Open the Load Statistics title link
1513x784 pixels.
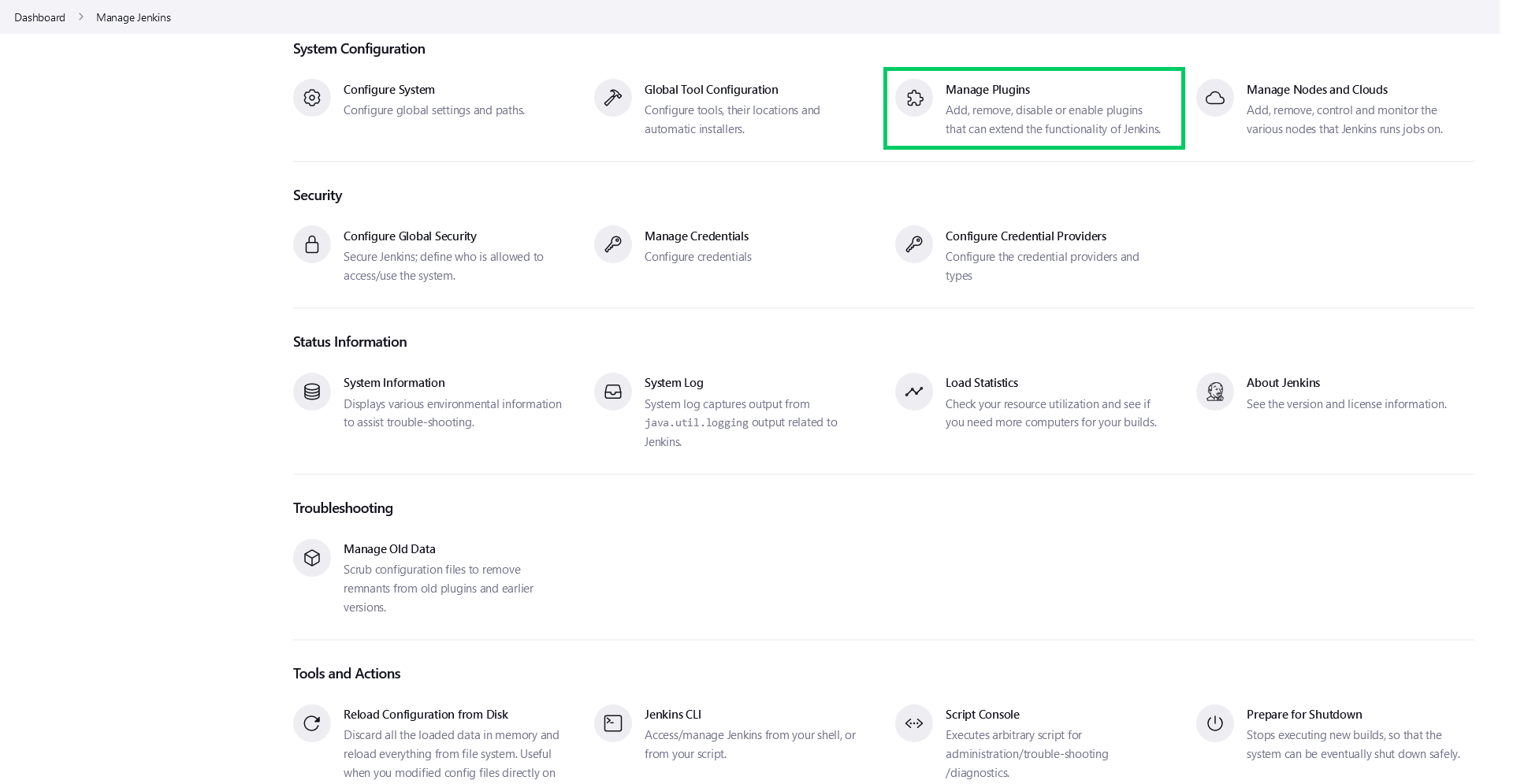[982, 383]
